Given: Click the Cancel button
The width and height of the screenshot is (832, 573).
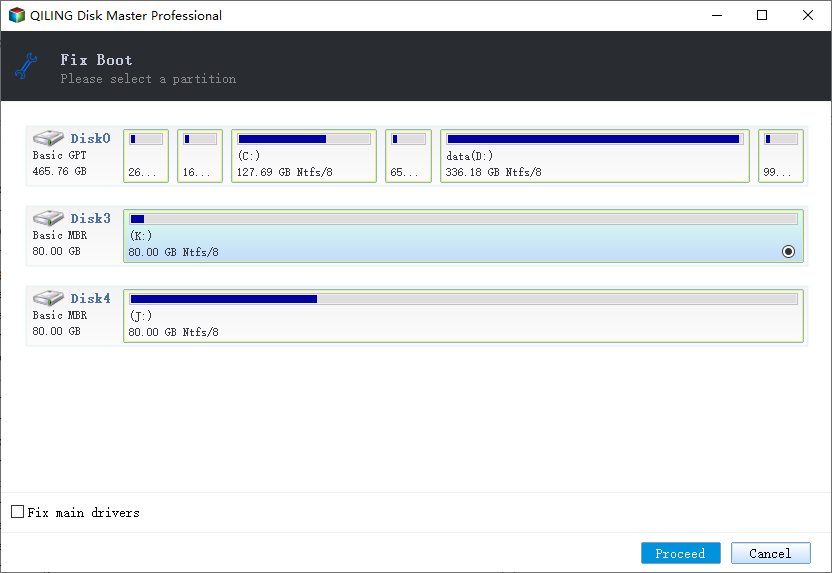Looking at the screenshot, I should click(x=770, y=553).
